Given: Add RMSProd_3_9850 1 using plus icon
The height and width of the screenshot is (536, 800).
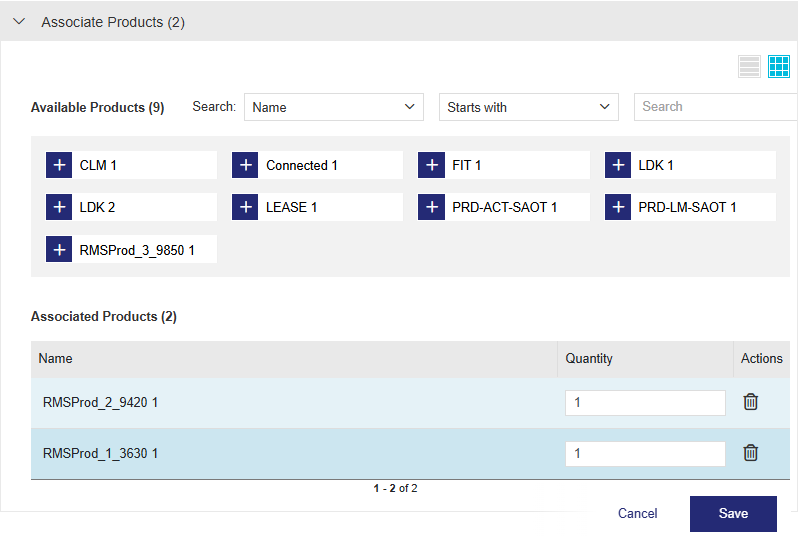Looking at the screenshot, I should tap(59, 249).
